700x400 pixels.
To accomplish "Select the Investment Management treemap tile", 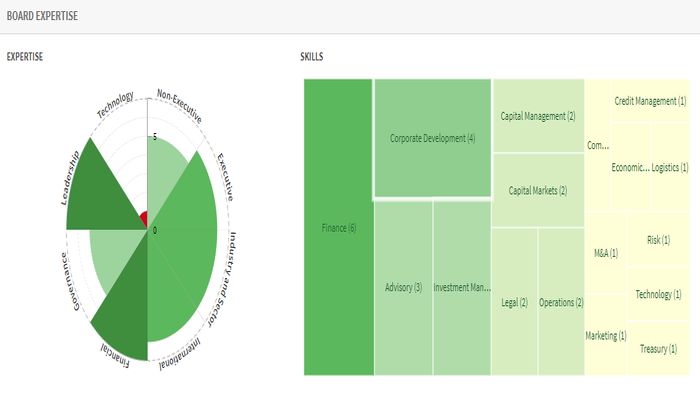I will (x=462, y=287).
